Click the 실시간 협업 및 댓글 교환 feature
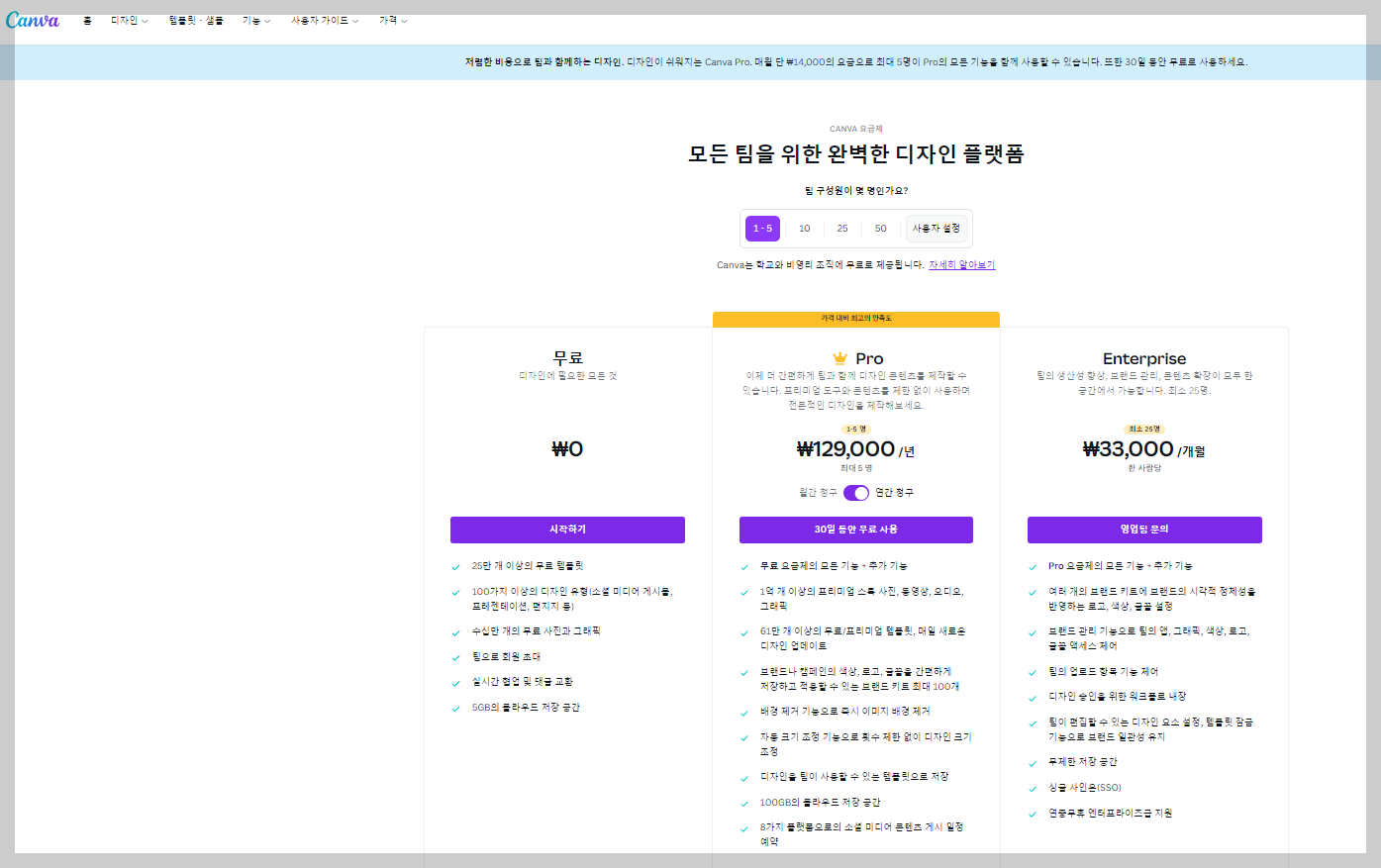1381x868 pixels. [522, 682]
